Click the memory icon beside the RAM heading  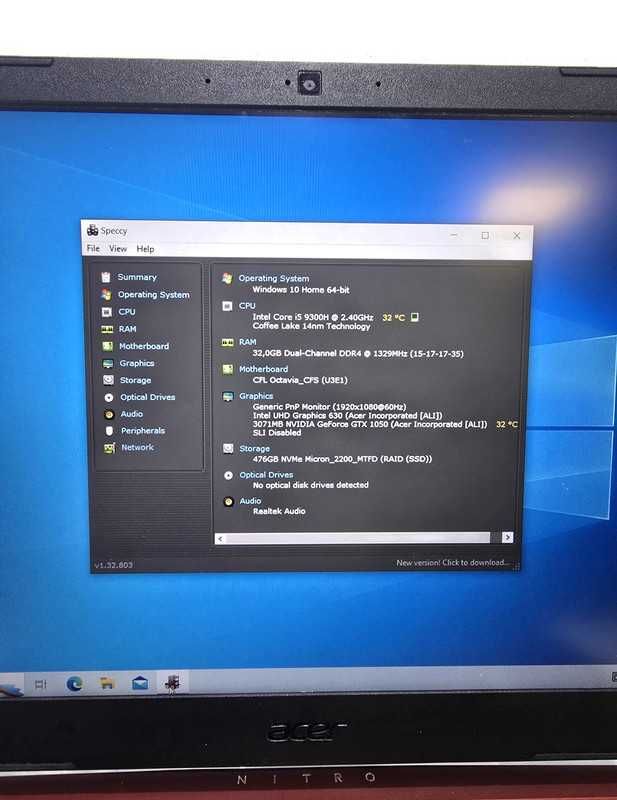click(x=228, y=342)
